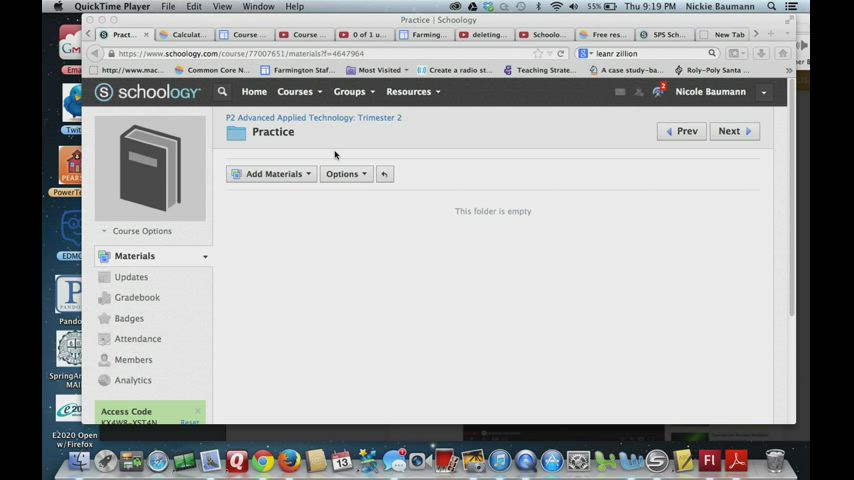The height and width of the screenshot is (480, 854).
Task: Launch Google Chrome from the Dock
Action: pyautogui.click(x=263, y=461)
